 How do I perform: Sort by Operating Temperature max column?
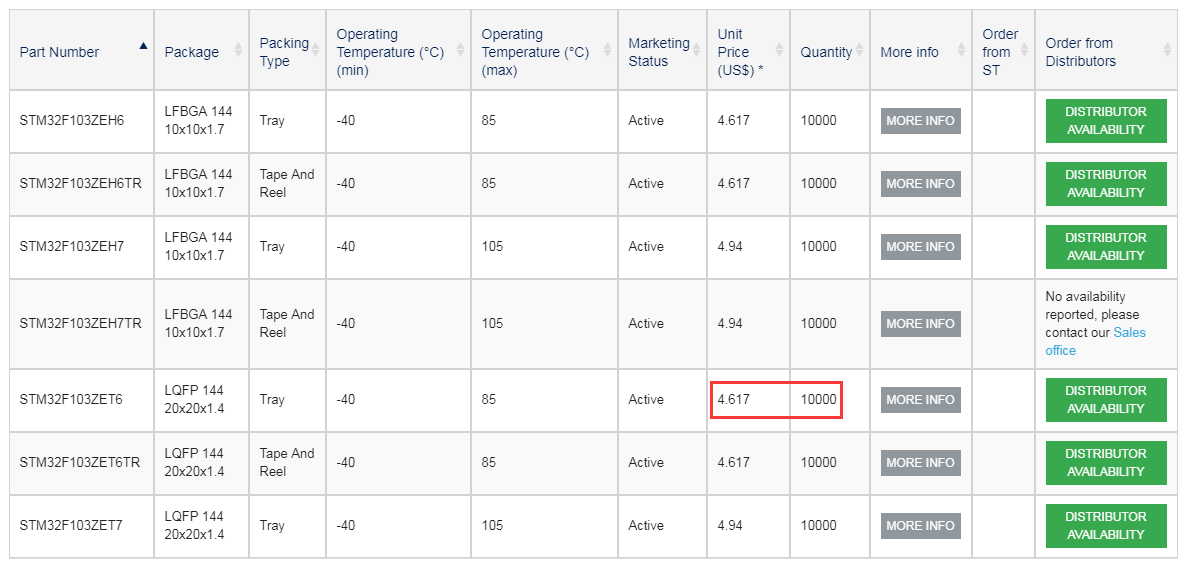pyautogui.click(x=607, y=50)
